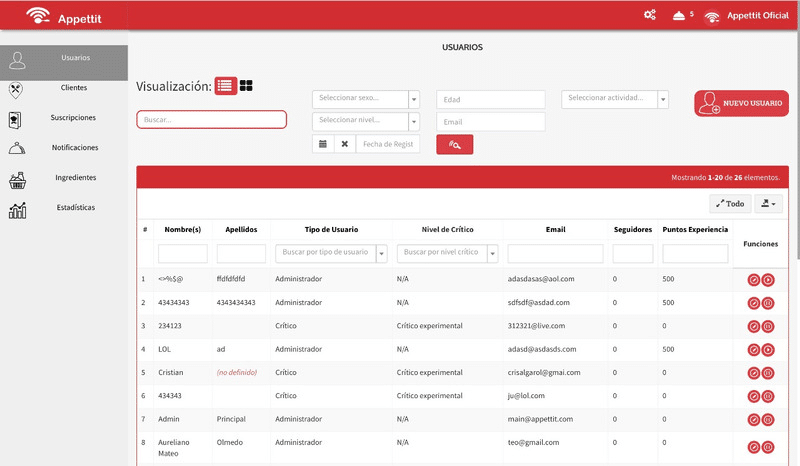Open the notifications bell with 5 alerts
The height and width of the screenshot is (466, 800).
click(679, 15)
